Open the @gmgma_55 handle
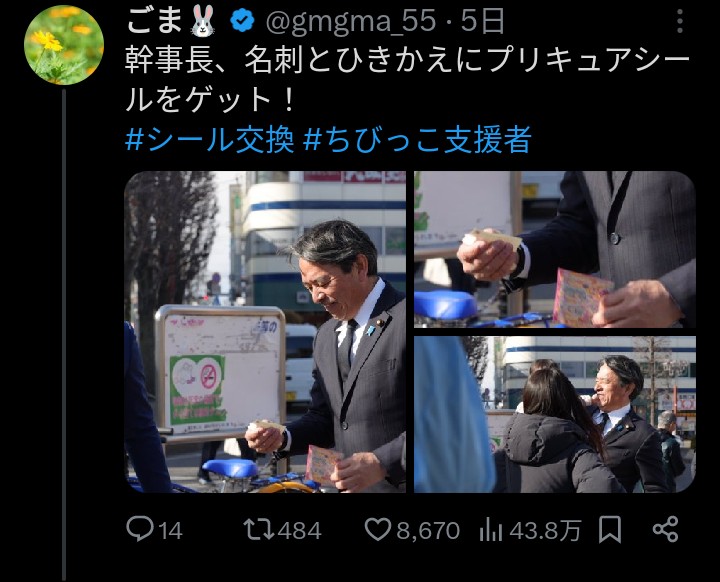Image resolution: width=720 pixels, height=582 pixels. coord(351,21)
